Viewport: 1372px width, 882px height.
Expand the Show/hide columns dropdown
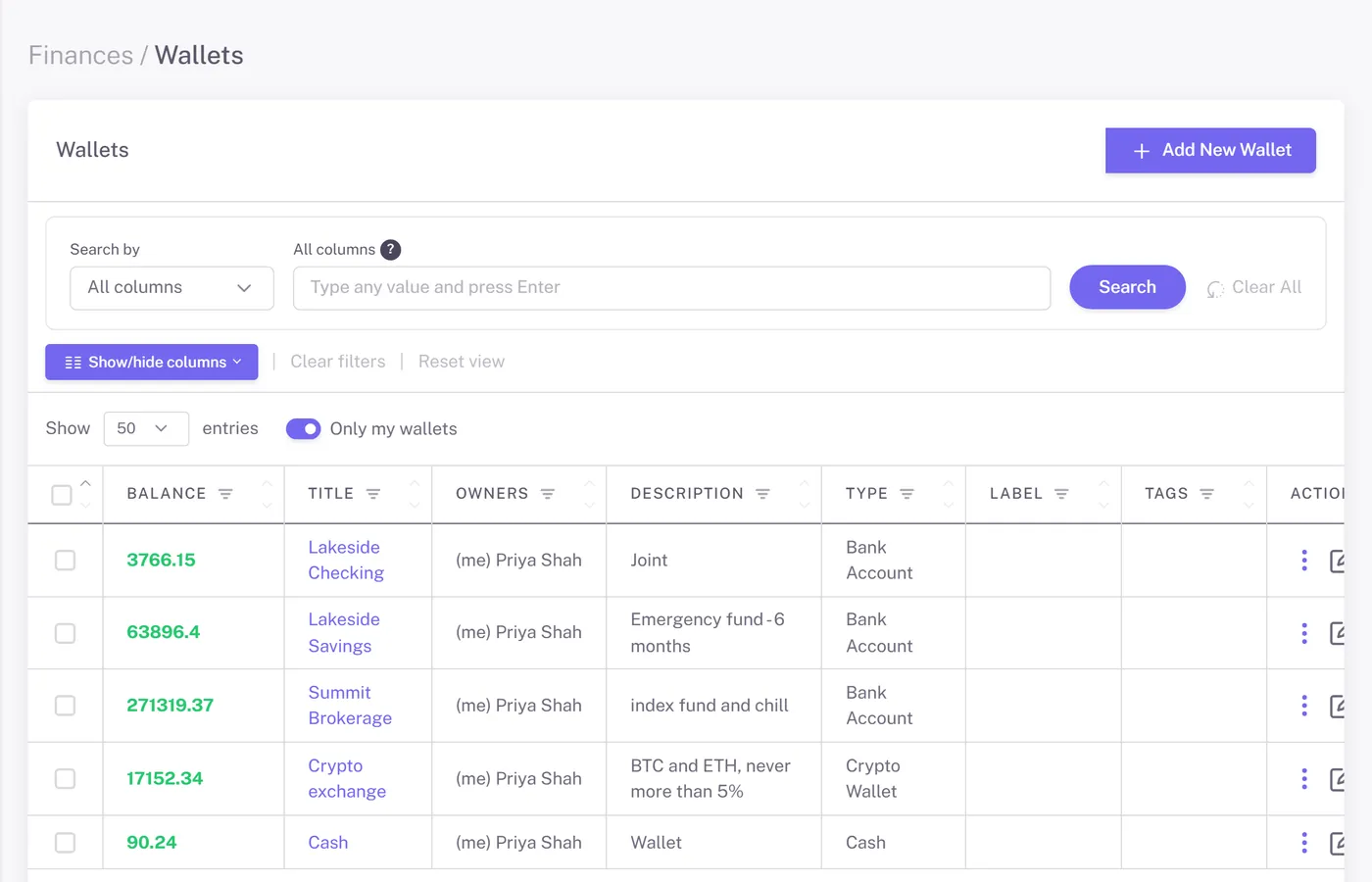[152, 362]
